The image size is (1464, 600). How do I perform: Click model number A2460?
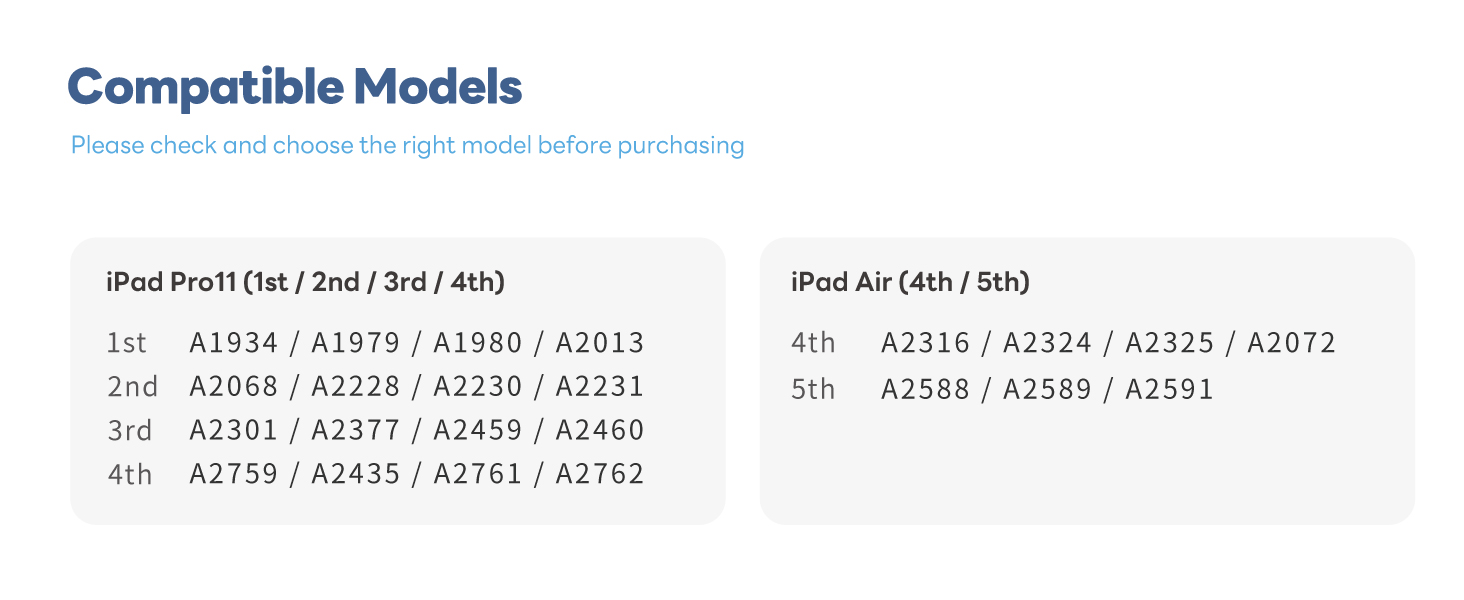[600, 430]
